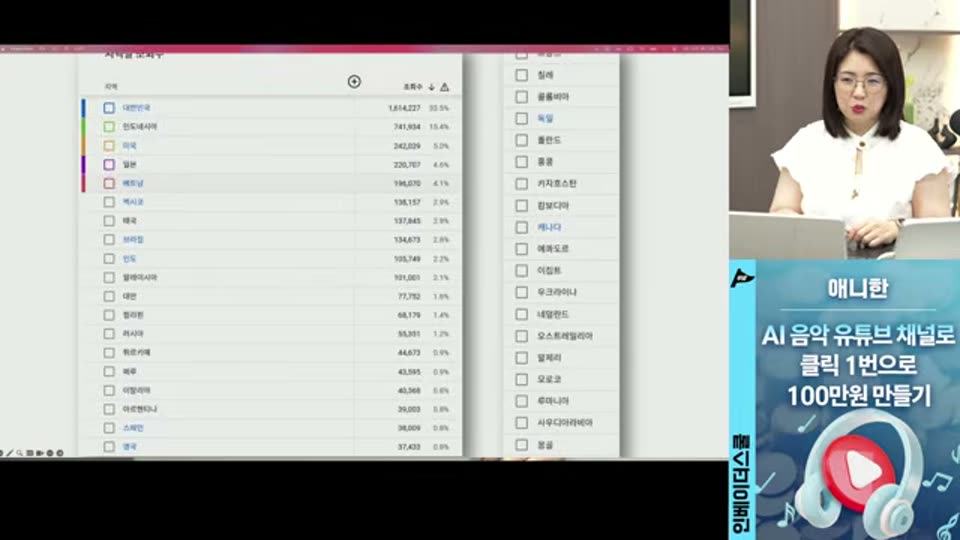
Task: Check the 에콰도르 checkbox
Action: [522, 249]
